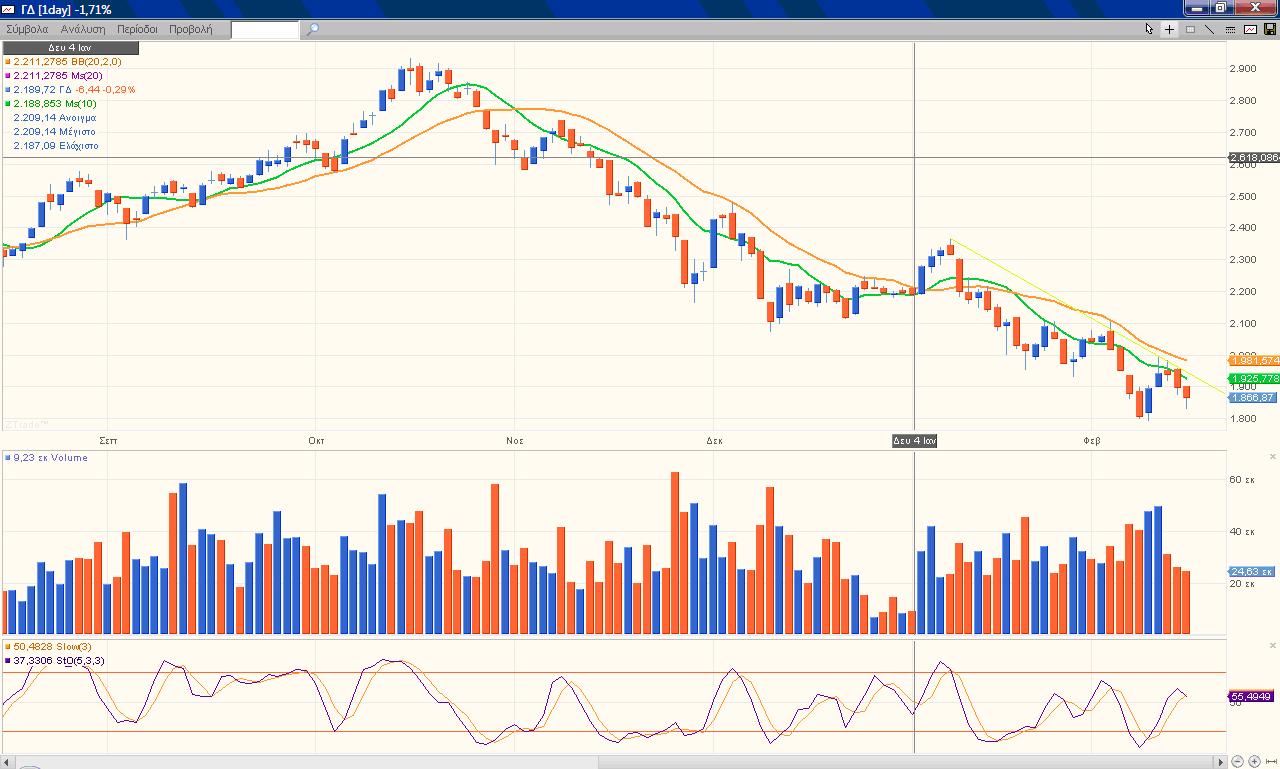1280x769 pixels.
Task: Select the arrow pointer tool
Action: (x=1150, y=29)
